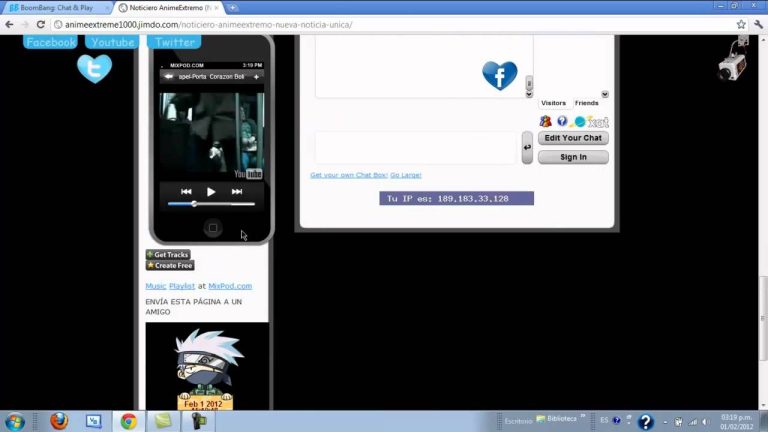Open the Playlist link
Image resolution: width=768 pixels, height=432 pixels.
pos(182,286)
